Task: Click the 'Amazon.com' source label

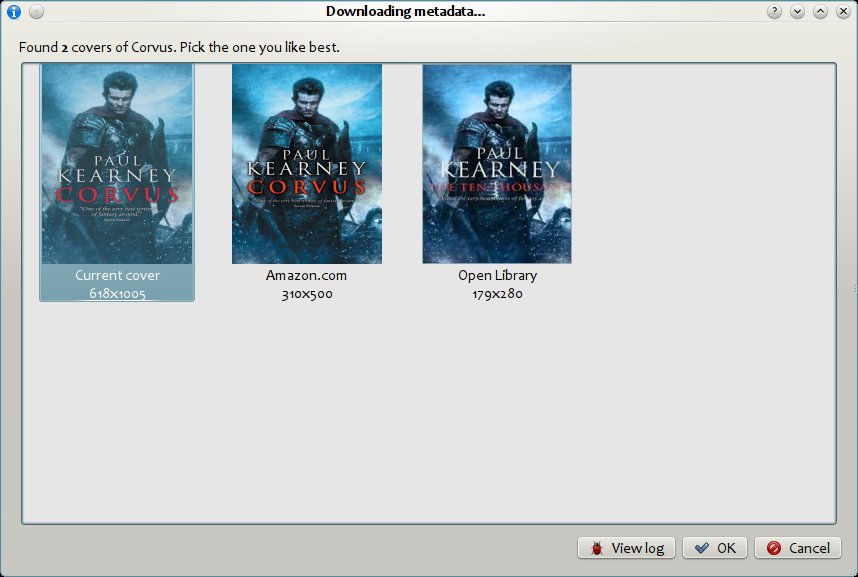Action: coord(306,275)
